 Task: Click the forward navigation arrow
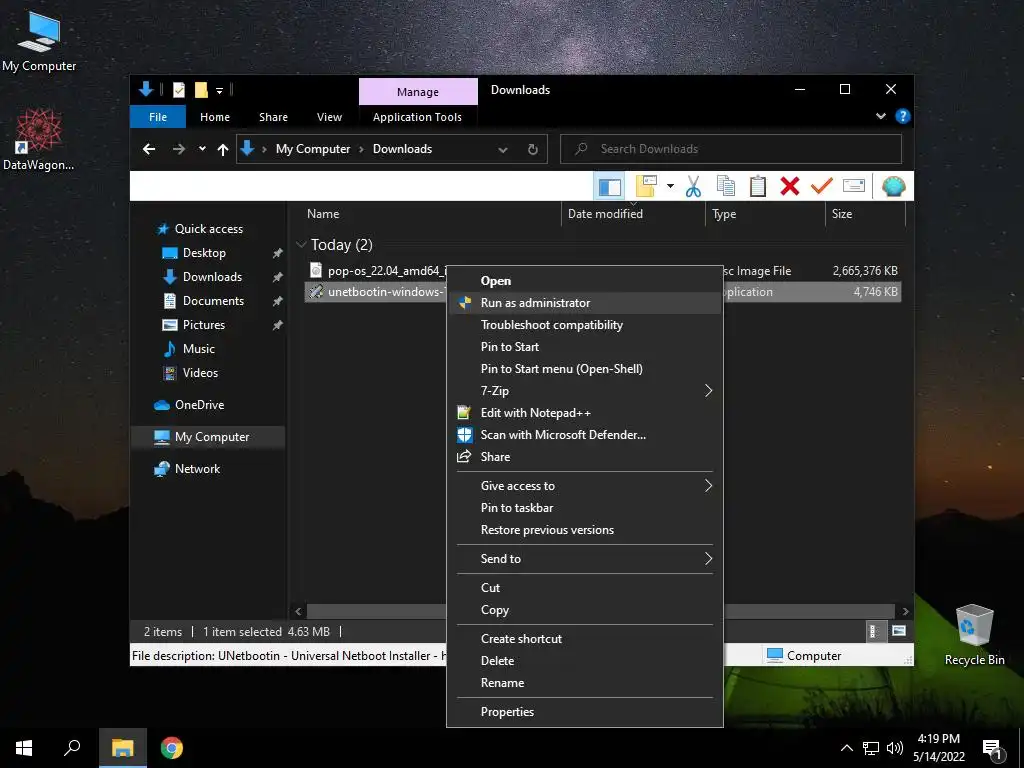coord(178,150)
